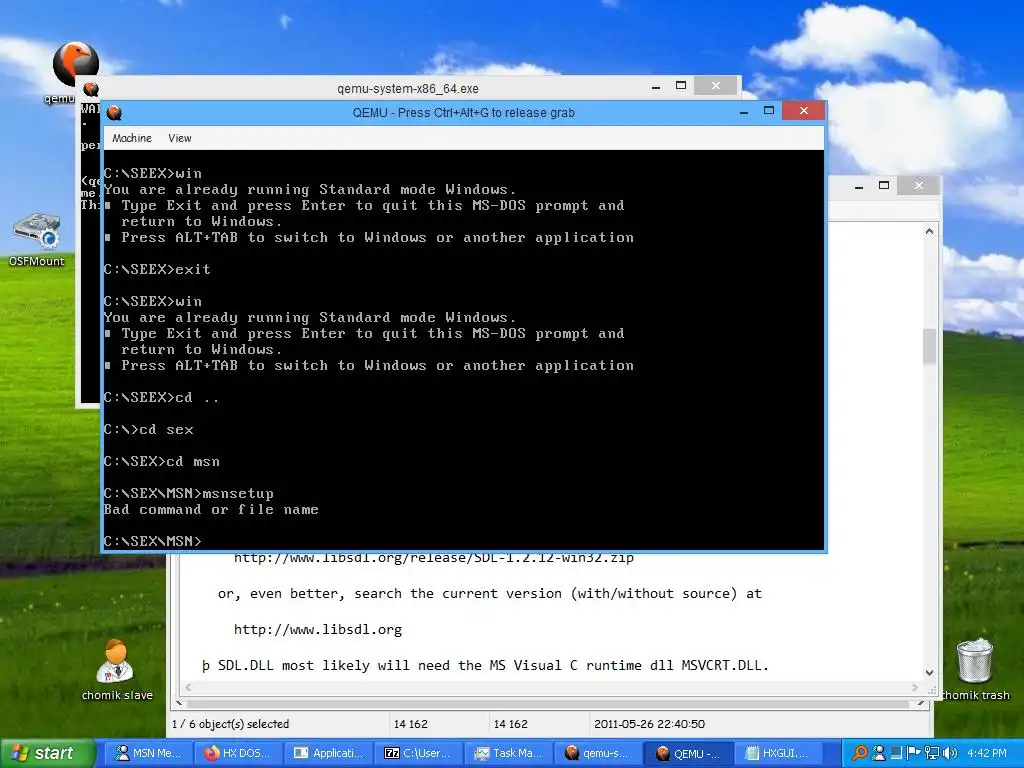Switch to the Task Manager taskbar button

(509, 753)
